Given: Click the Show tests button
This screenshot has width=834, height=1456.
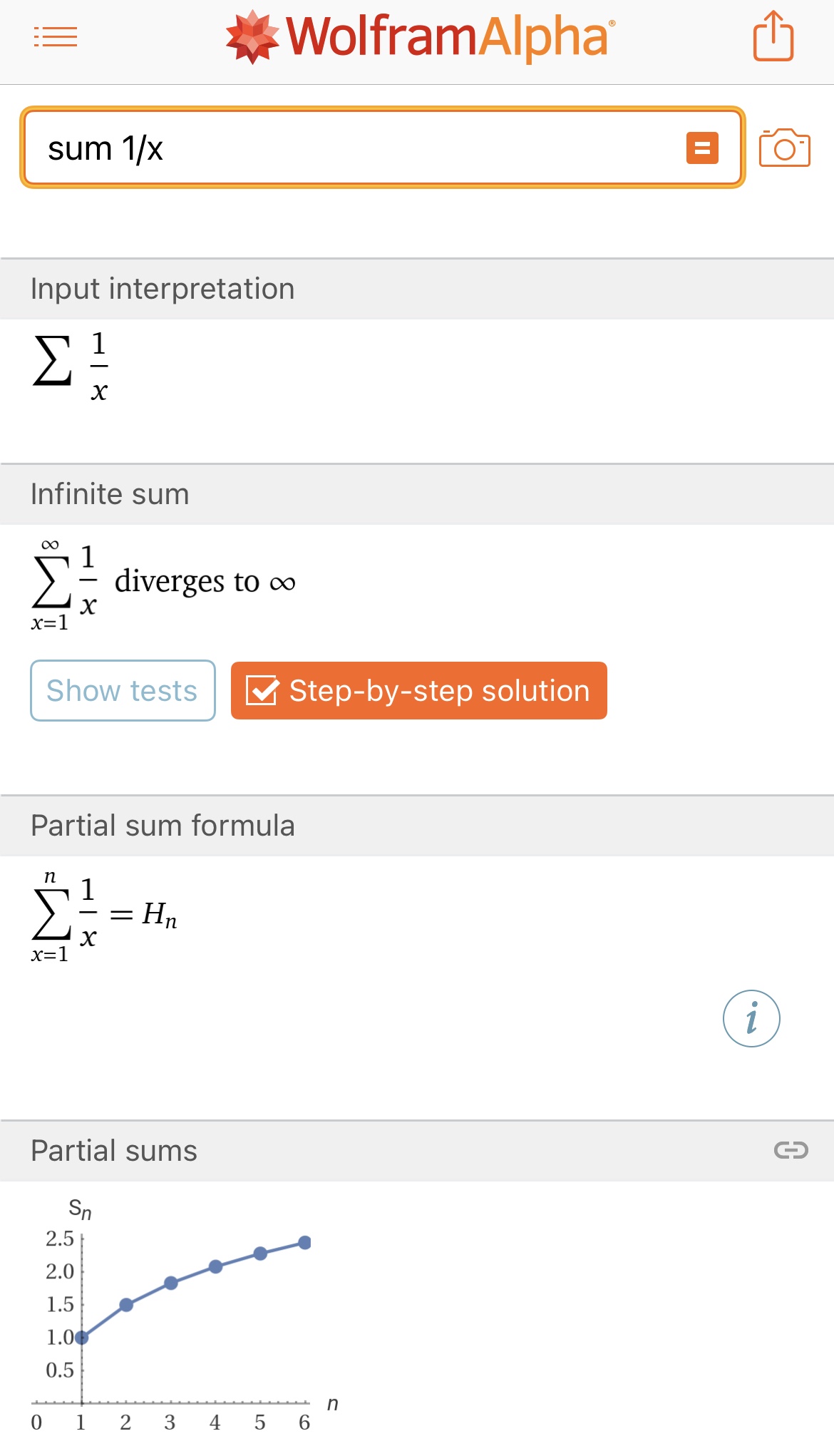Looking at the screenshot, I should (123, 690).
